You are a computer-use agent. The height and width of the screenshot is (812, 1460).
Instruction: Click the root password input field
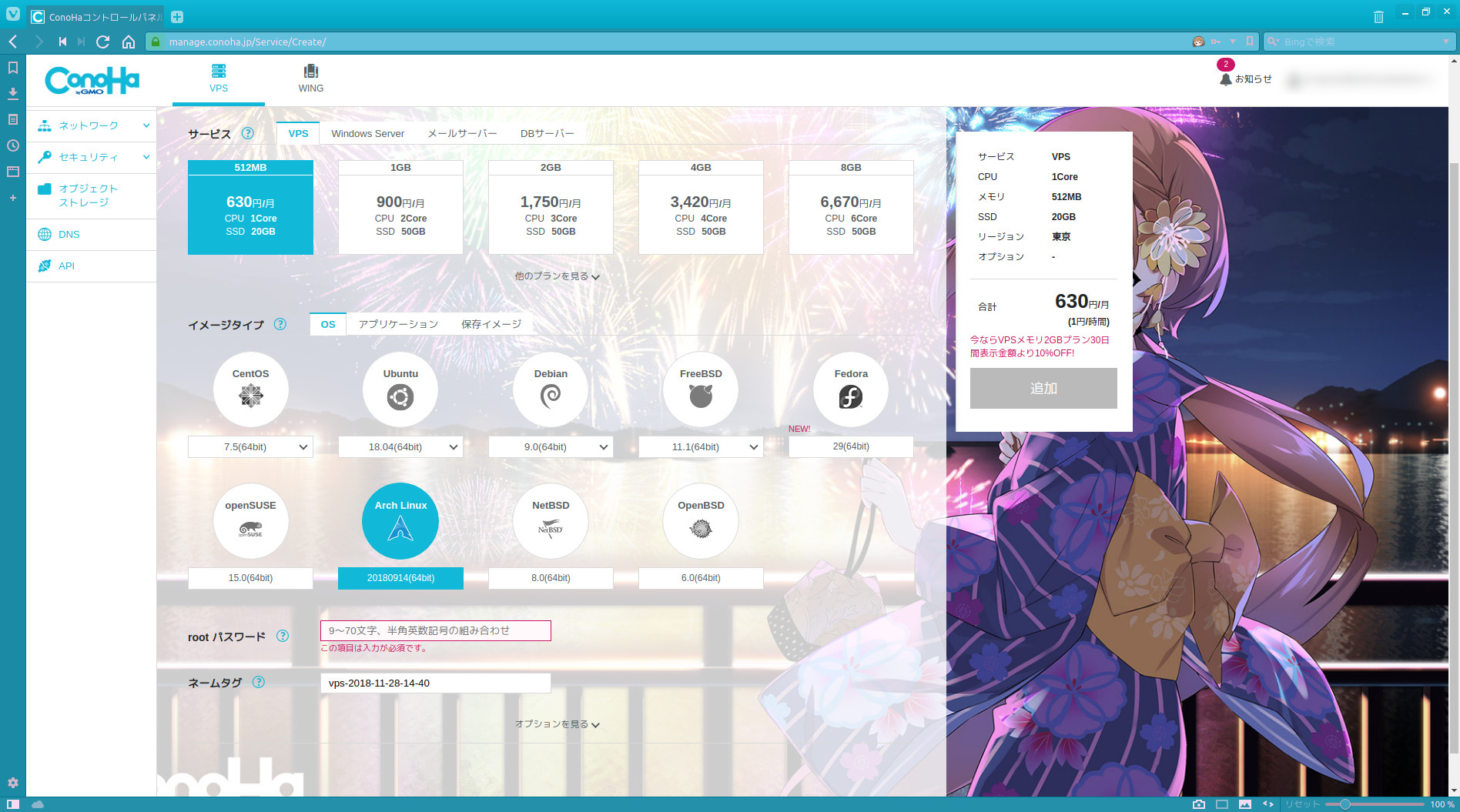pos(436,630)
